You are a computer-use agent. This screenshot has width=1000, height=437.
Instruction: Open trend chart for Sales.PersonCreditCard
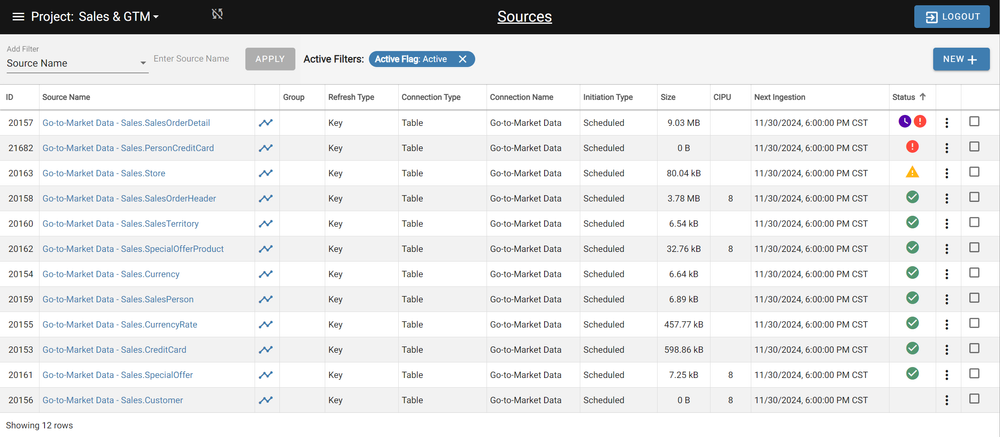(x=266, y=148)
